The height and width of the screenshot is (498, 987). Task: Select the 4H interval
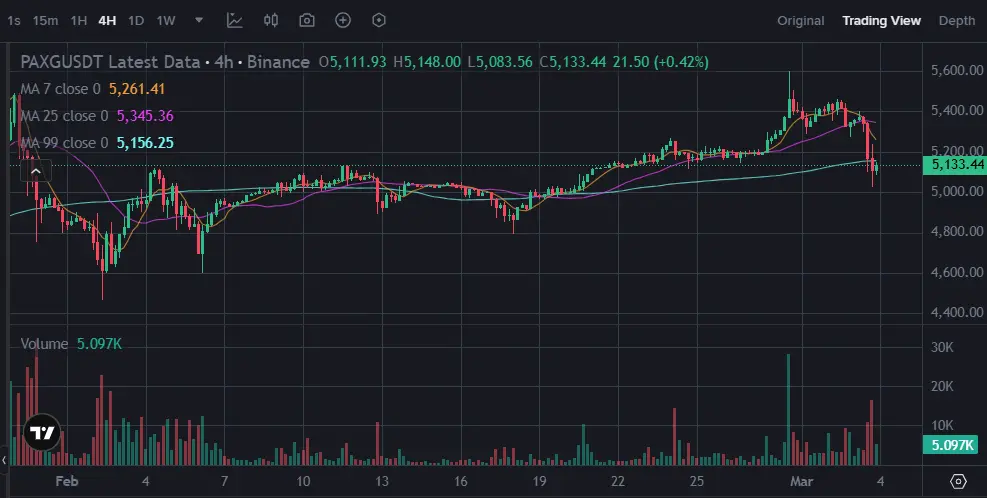point(107,21)
